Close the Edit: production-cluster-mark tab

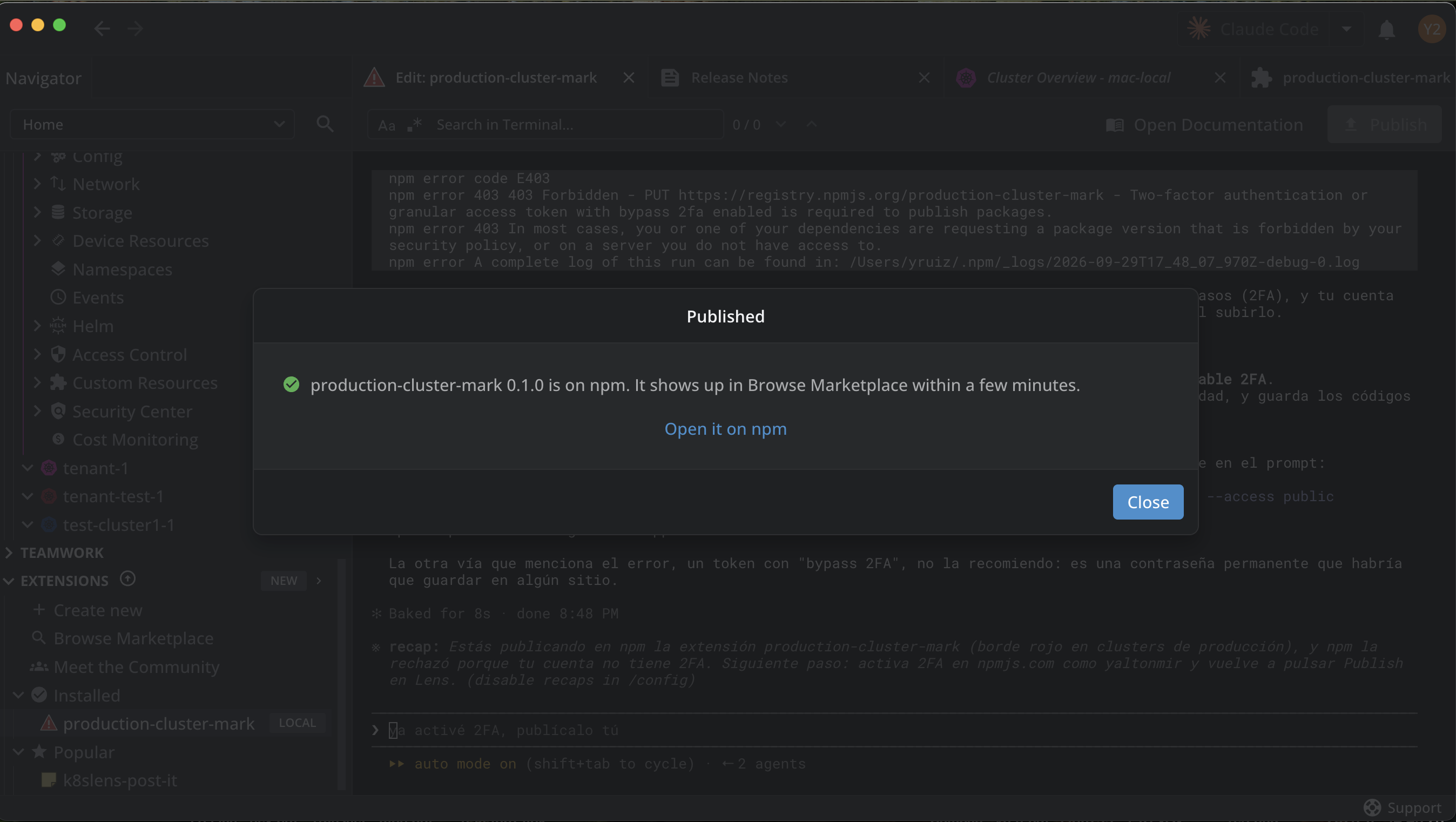tap(629, 77)
